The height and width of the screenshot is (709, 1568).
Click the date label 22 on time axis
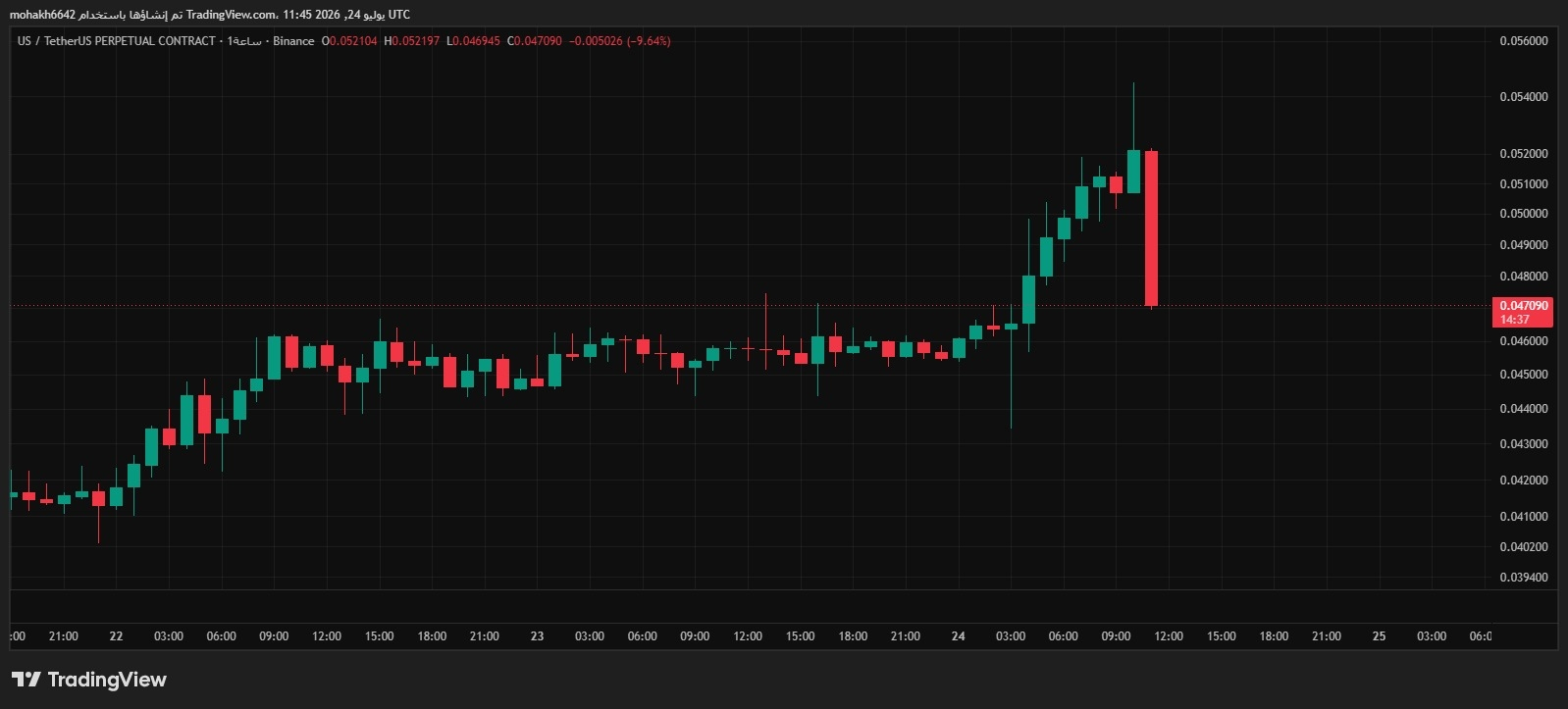[x=116, y=636]
